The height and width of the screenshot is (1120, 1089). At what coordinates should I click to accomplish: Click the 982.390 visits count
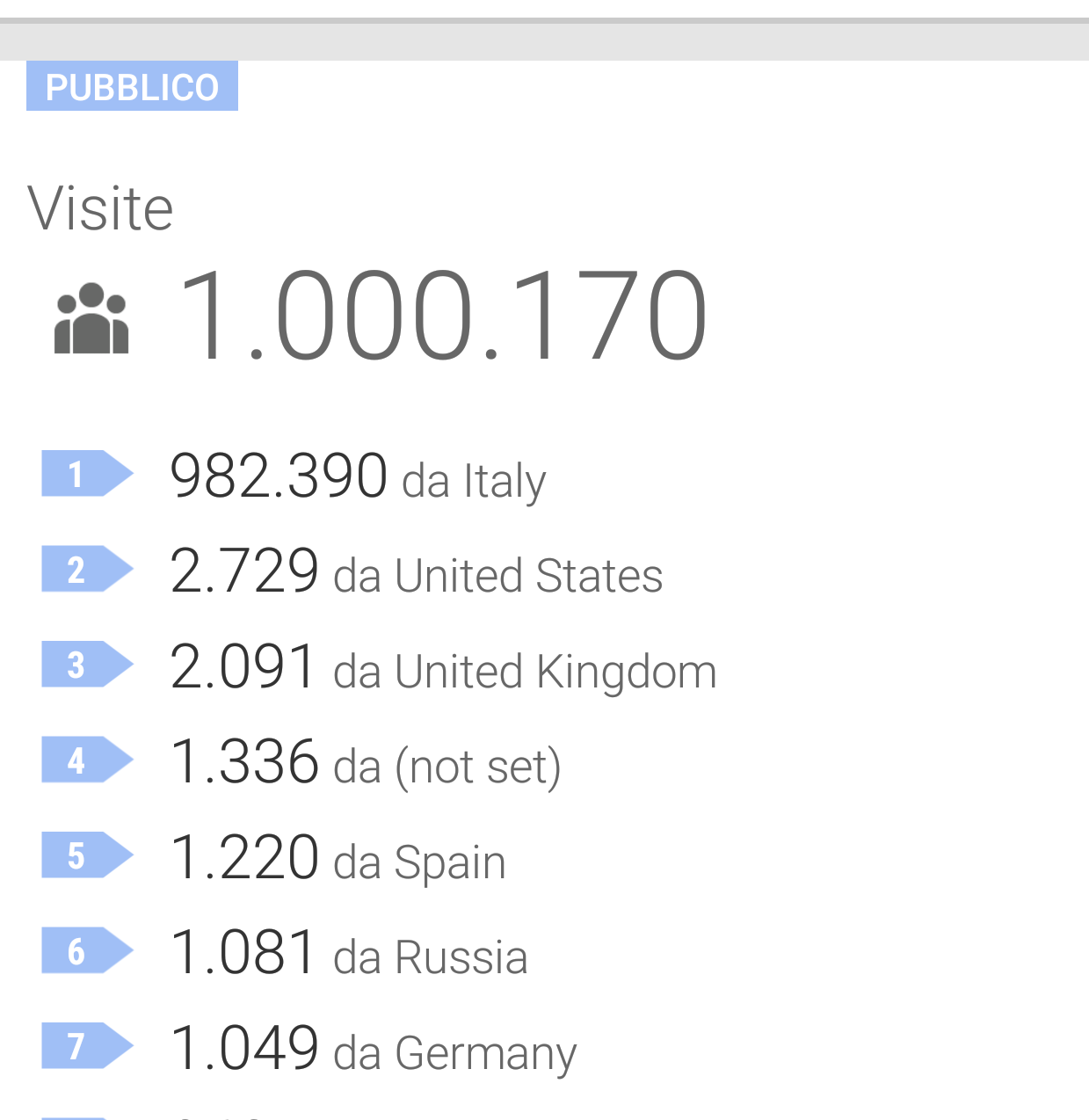tap(279, 476)
